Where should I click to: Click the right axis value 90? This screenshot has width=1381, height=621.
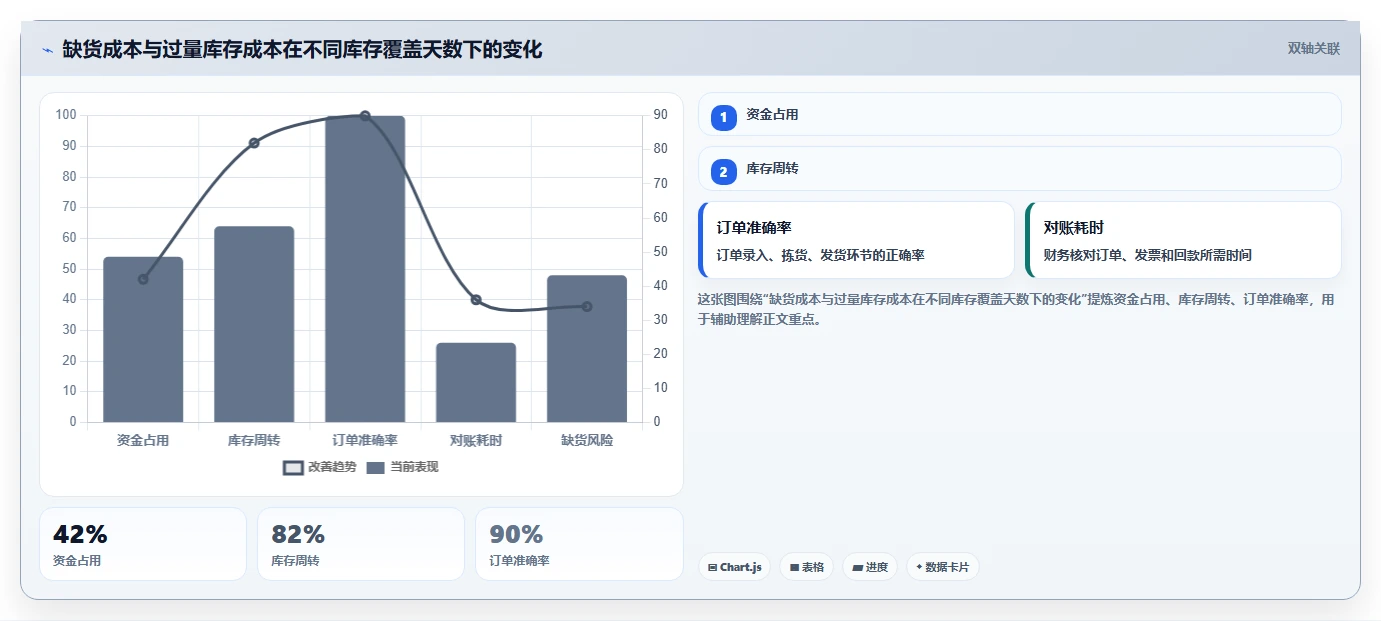point(661,115)
